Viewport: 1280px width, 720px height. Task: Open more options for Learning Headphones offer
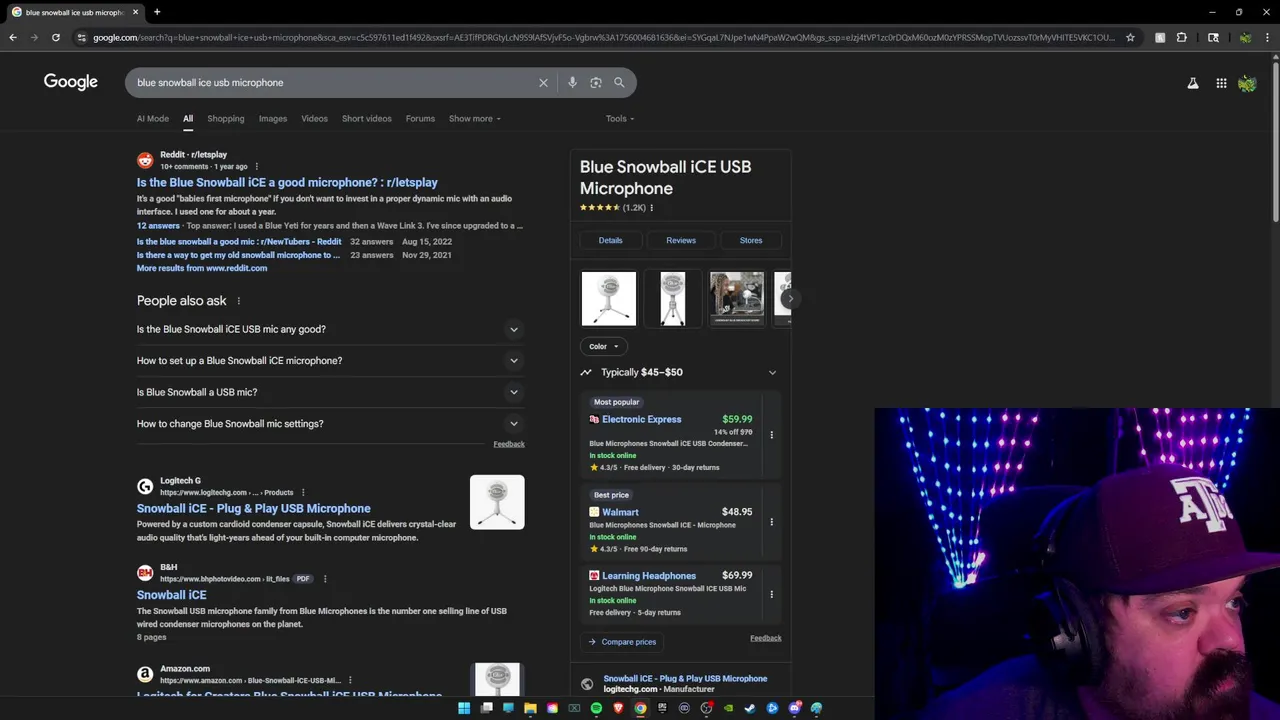(x=771, y=594)
